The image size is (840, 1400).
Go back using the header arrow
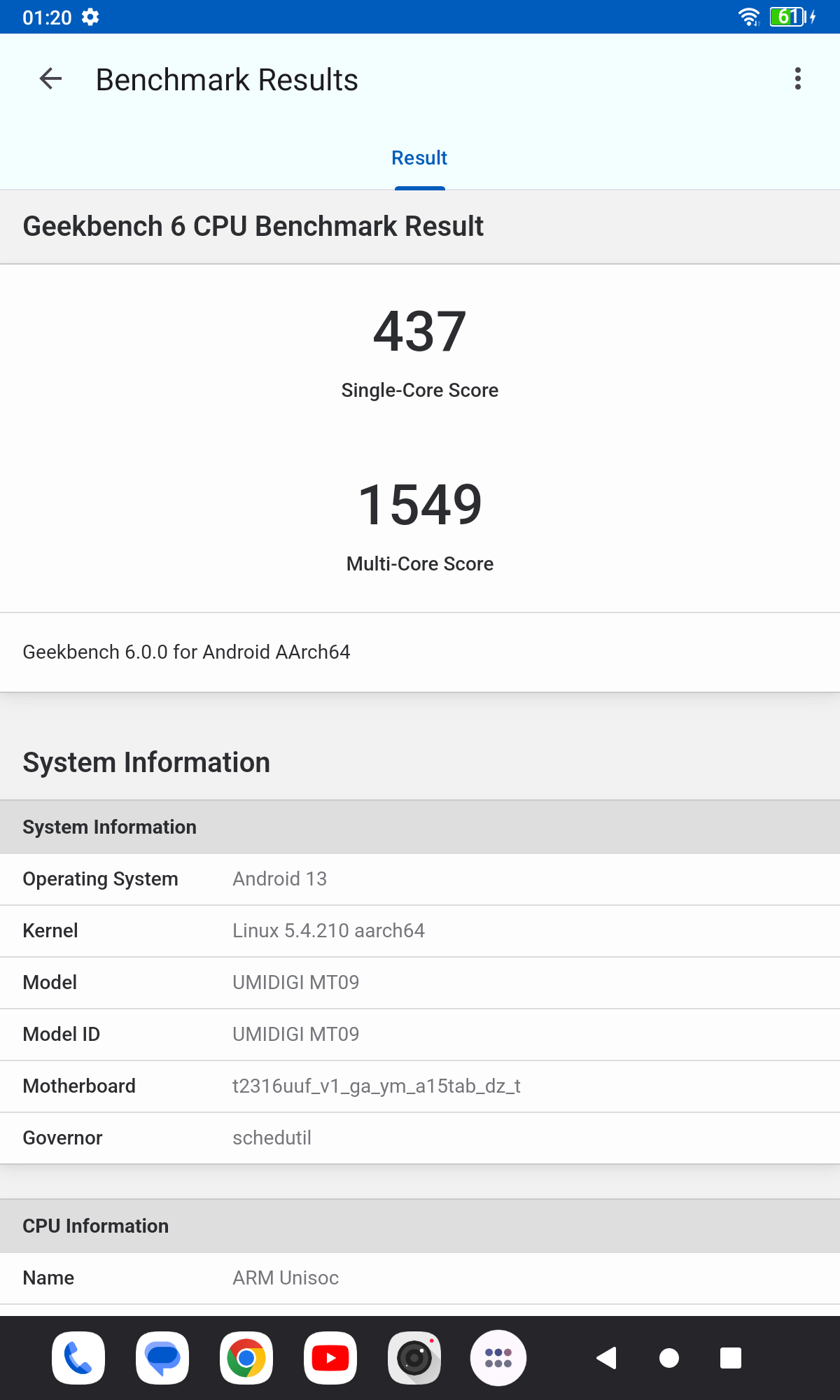(x=50, y=79)
